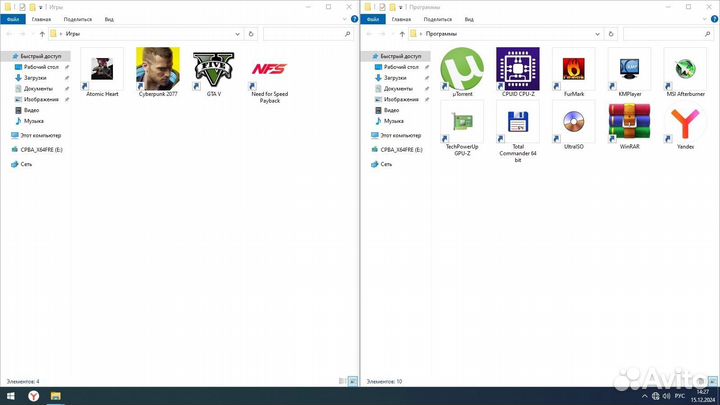
Task: Open Quick Access toolbar dropdown in Программы window
Action: click(400, 7)
